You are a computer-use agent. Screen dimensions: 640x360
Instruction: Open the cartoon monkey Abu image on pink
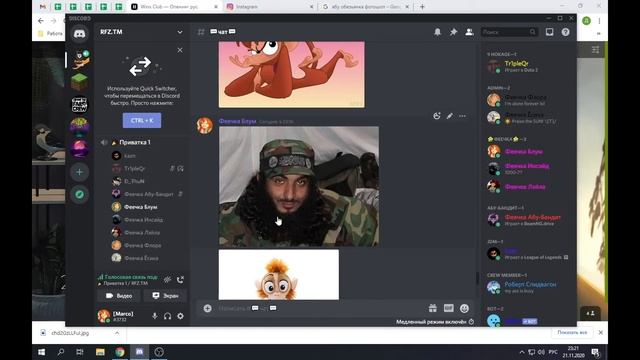pyautogui.click(x=292, y=74)
